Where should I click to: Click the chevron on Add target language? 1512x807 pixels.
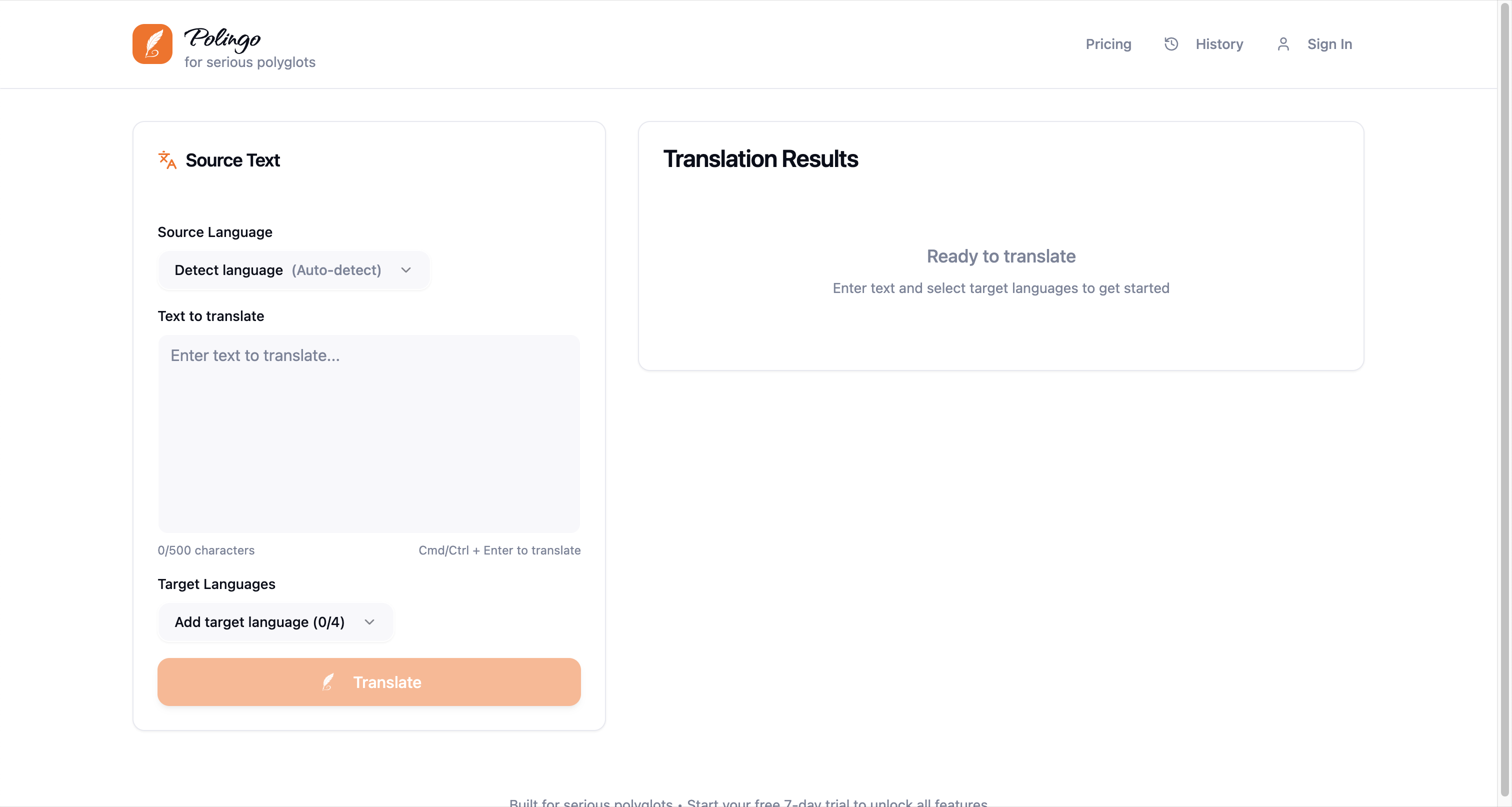(x=369, y=622)
